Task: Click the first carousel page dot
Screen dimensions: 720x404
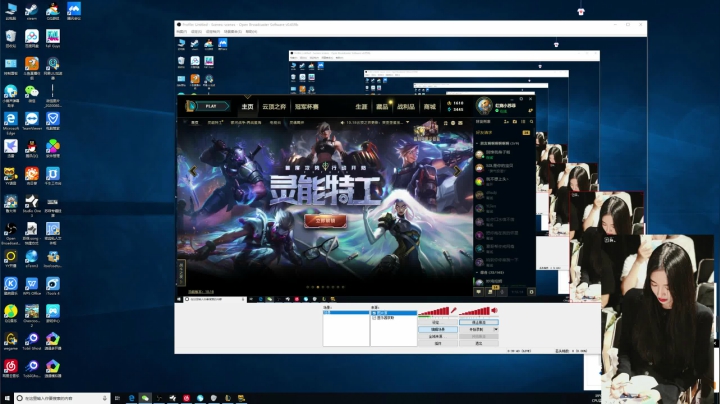Action: point(308,287)
